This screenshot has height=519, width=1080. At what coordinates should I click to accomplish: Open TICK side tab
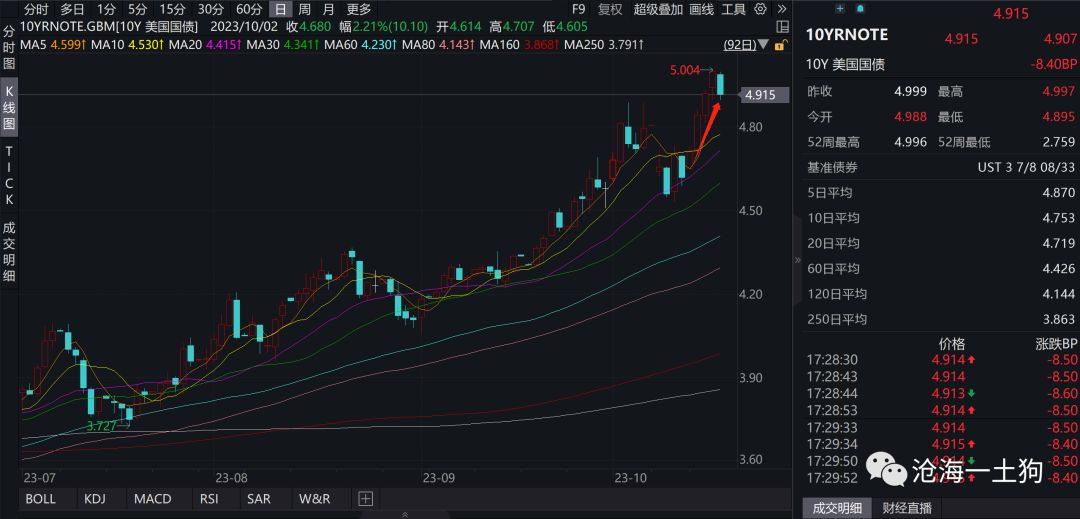point(9,175)
